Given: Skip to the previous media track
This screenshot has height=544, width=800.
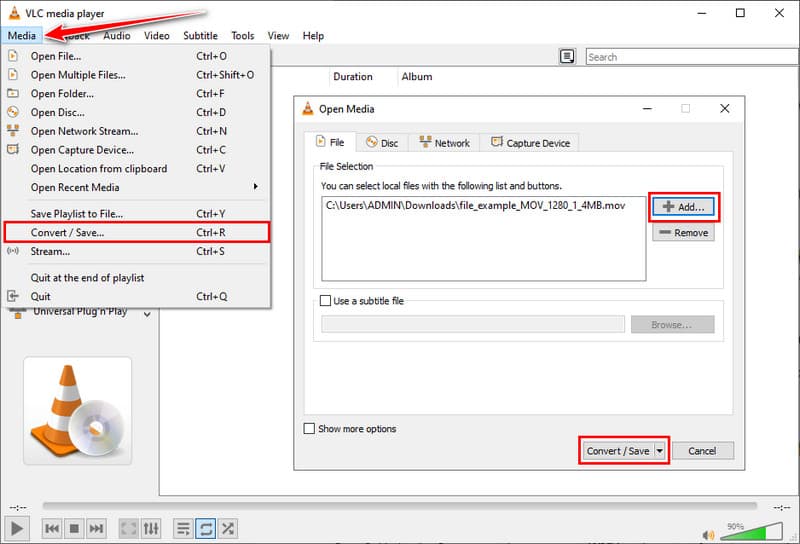Looking at the screenshot, I should [x=52, y=528].
